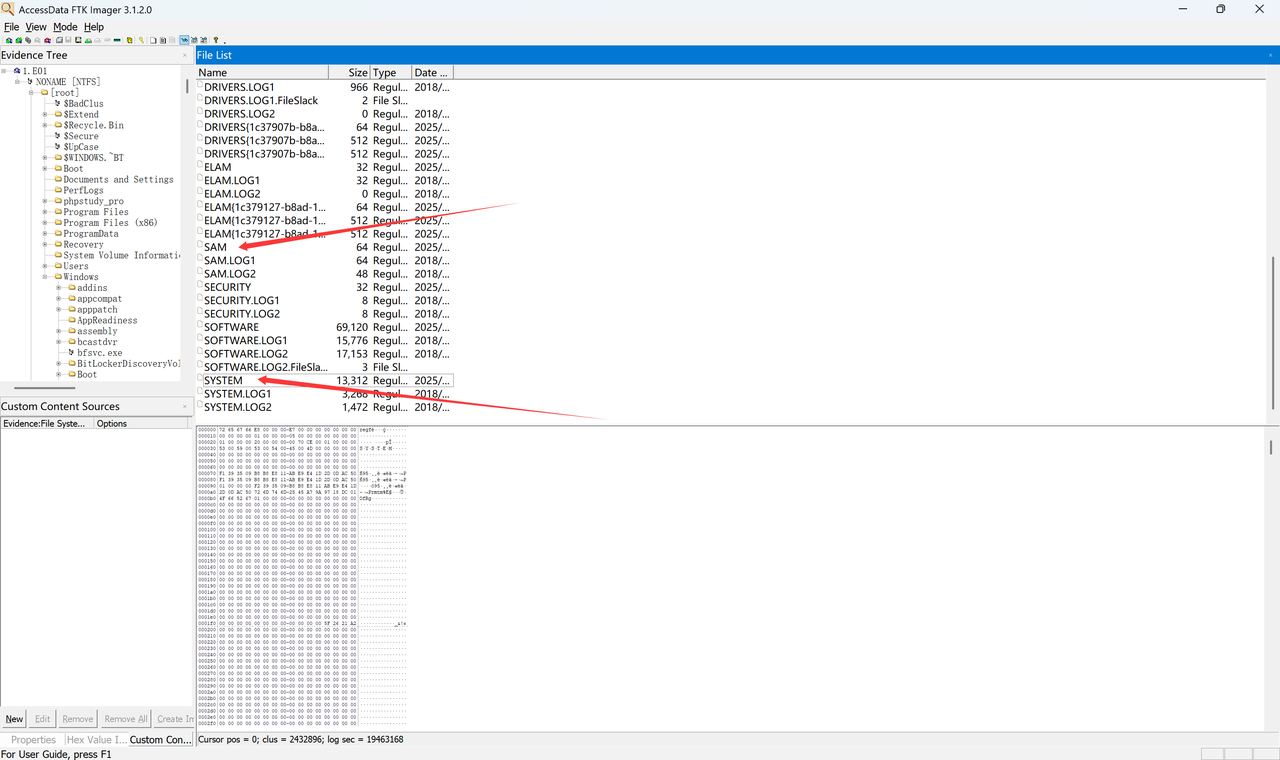Expand the phpstudy_pro folder node

[45, 201]
